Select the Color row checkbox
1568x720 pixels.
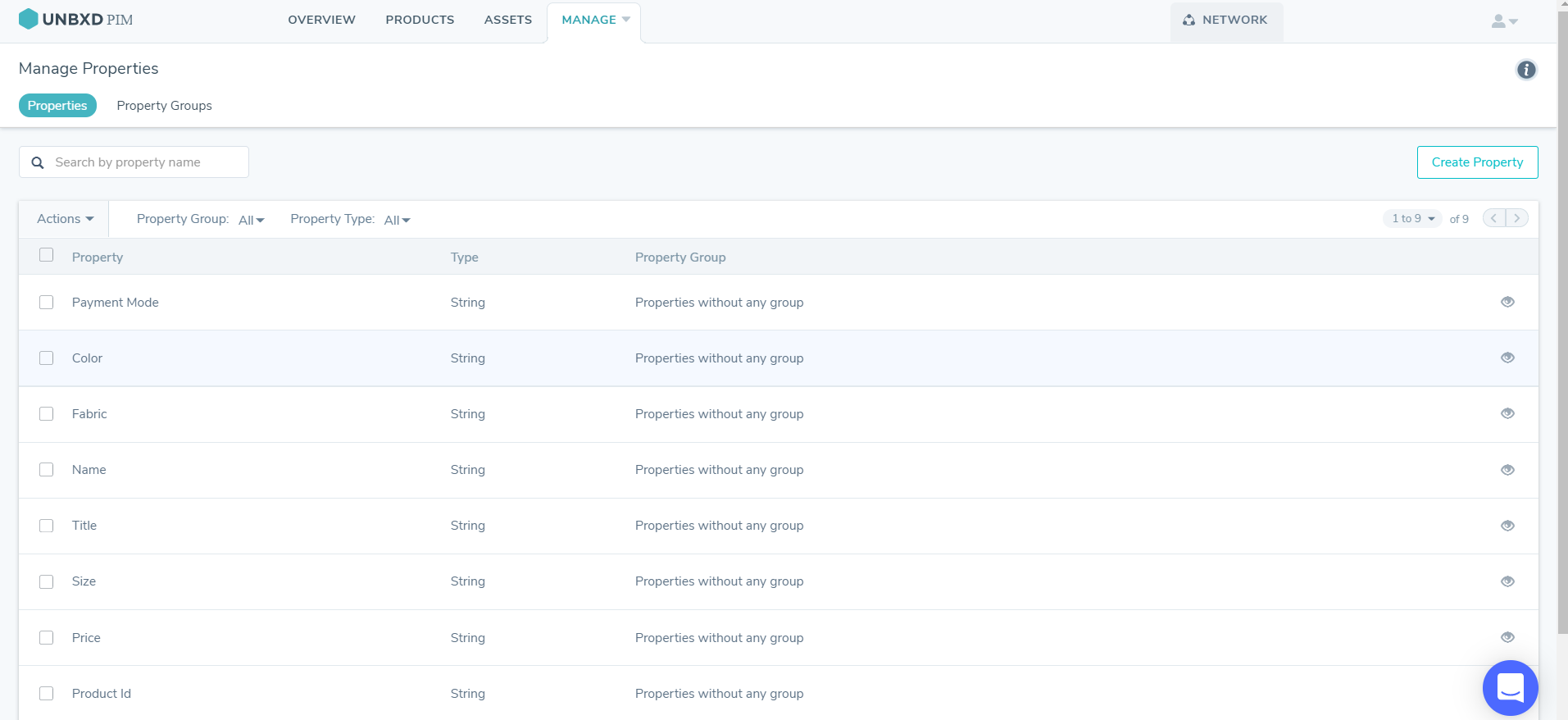pyautogui.click(x=47, y=358)
